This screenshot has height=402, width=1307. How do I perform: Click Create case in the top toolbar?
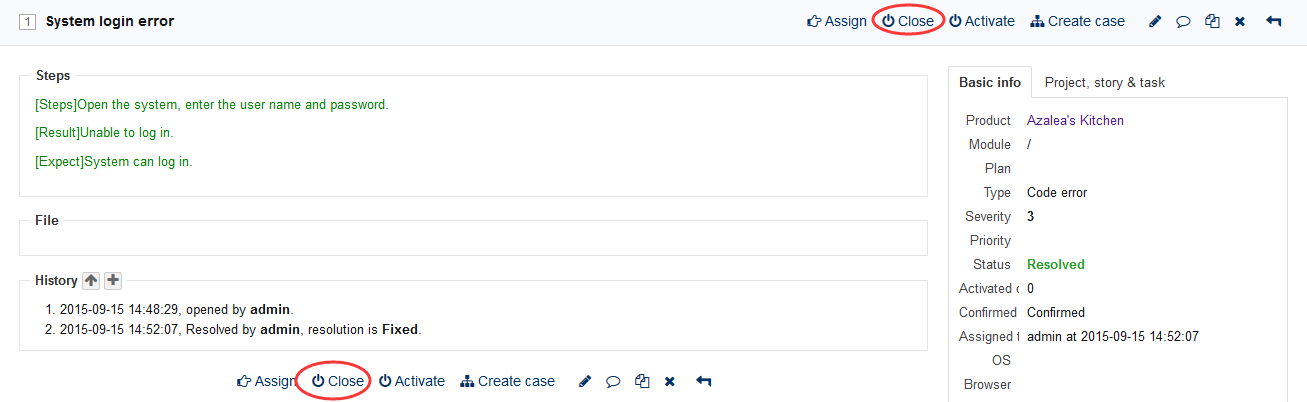pyautogui.click(x=1077, y=21)
